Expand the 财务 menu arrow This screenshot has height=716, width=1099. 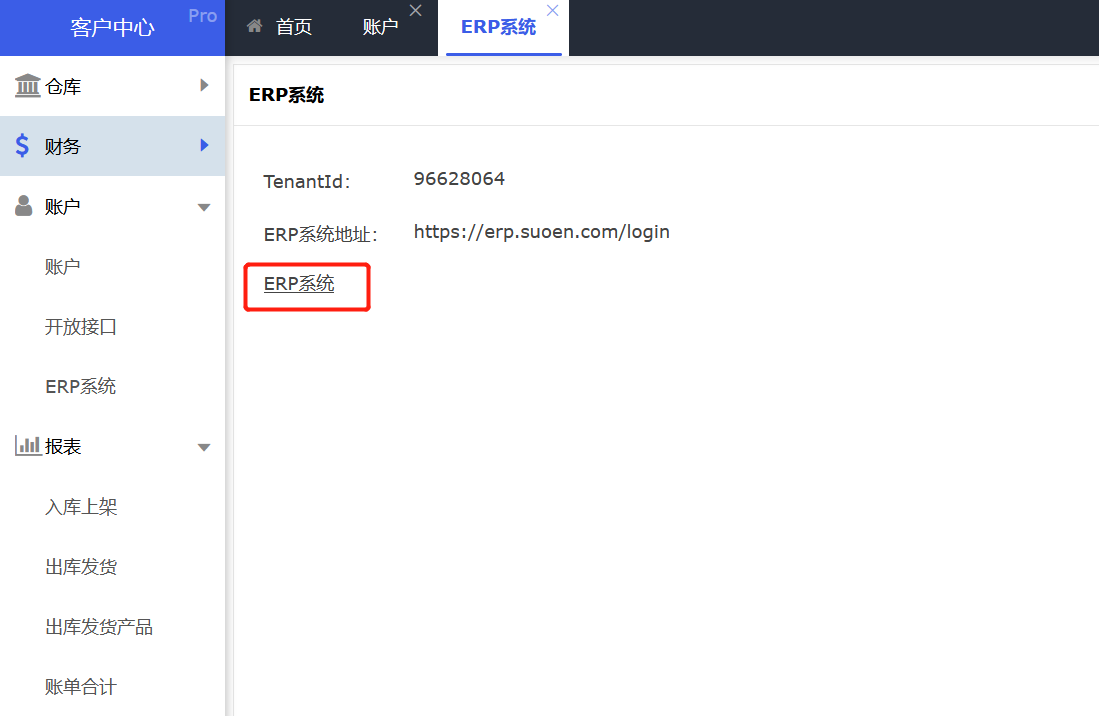coord(204,146)
